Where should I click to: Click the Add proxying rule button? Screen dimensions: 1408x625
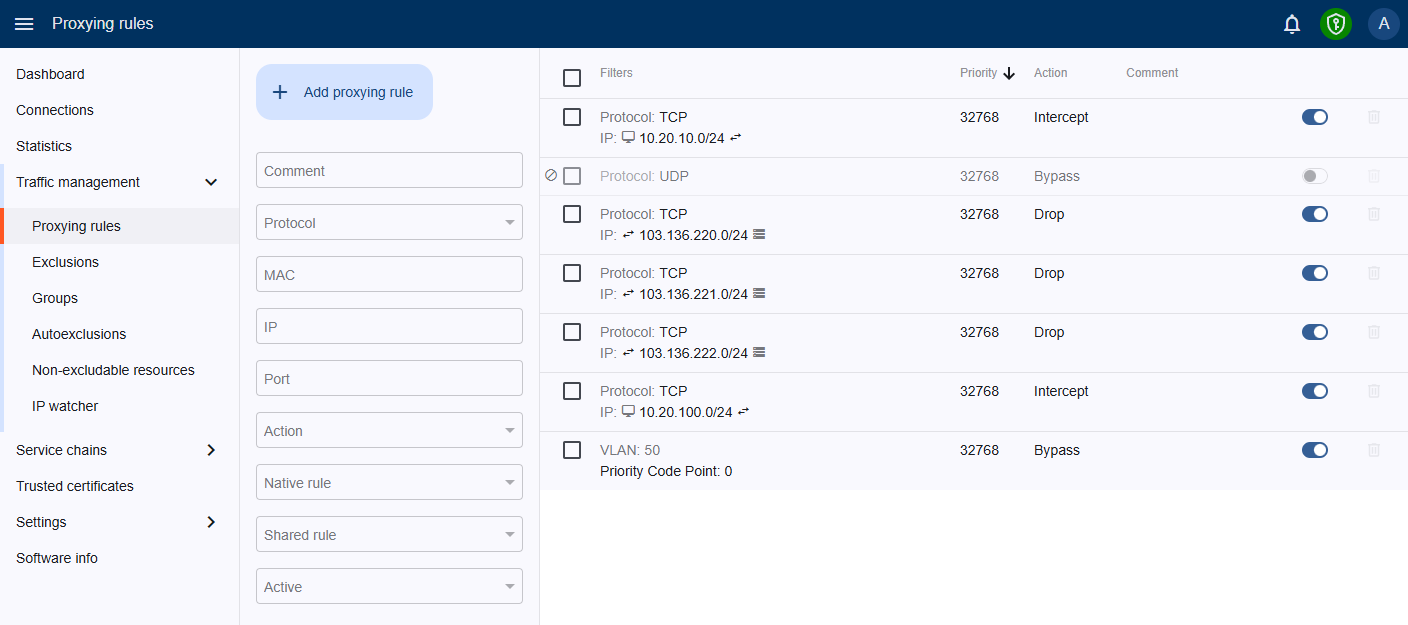coord(344,91)
